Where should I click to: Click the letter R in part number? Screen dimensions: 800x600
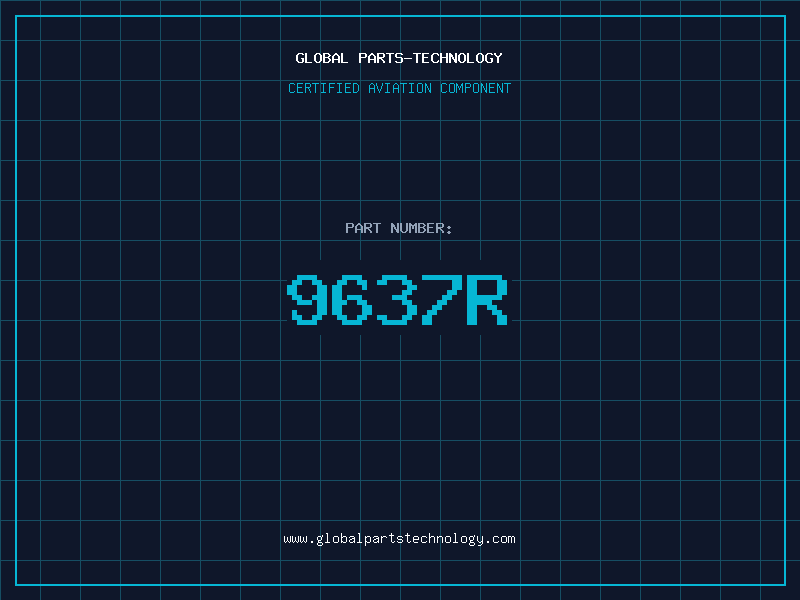pyautogui.click(x=487, y=300)
